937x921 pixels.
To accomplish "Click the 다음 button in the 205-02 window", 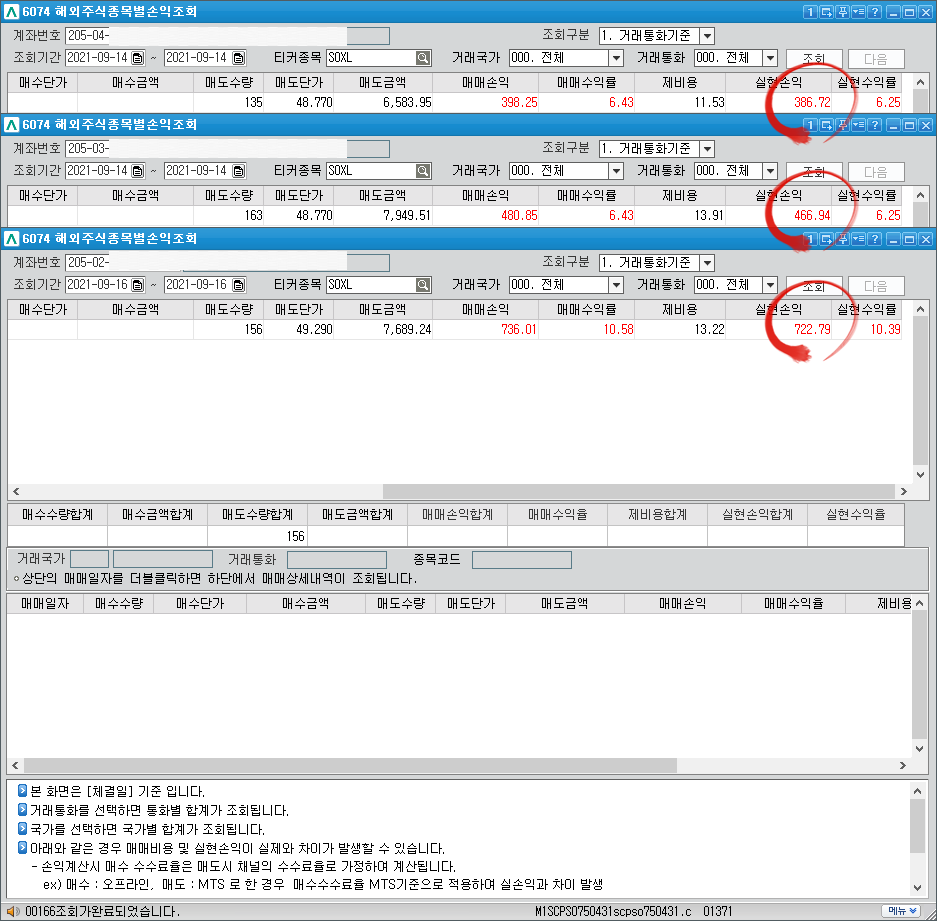I will [x=875, y=286].
